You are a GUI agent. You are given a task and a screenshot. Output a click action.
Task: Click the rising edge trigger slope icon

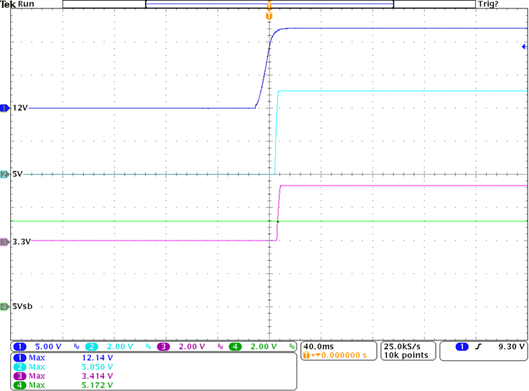pos(478,347)
